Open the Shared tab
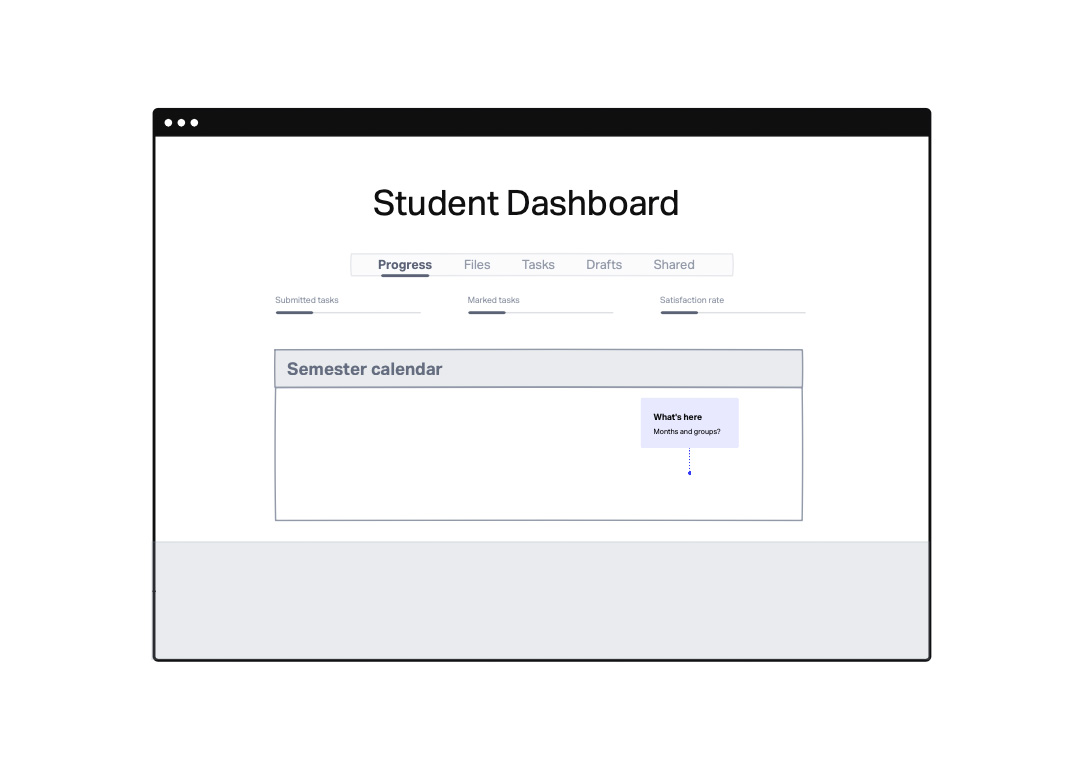The width and height of the screenshot is (1083, 769). tap(674, 265)
